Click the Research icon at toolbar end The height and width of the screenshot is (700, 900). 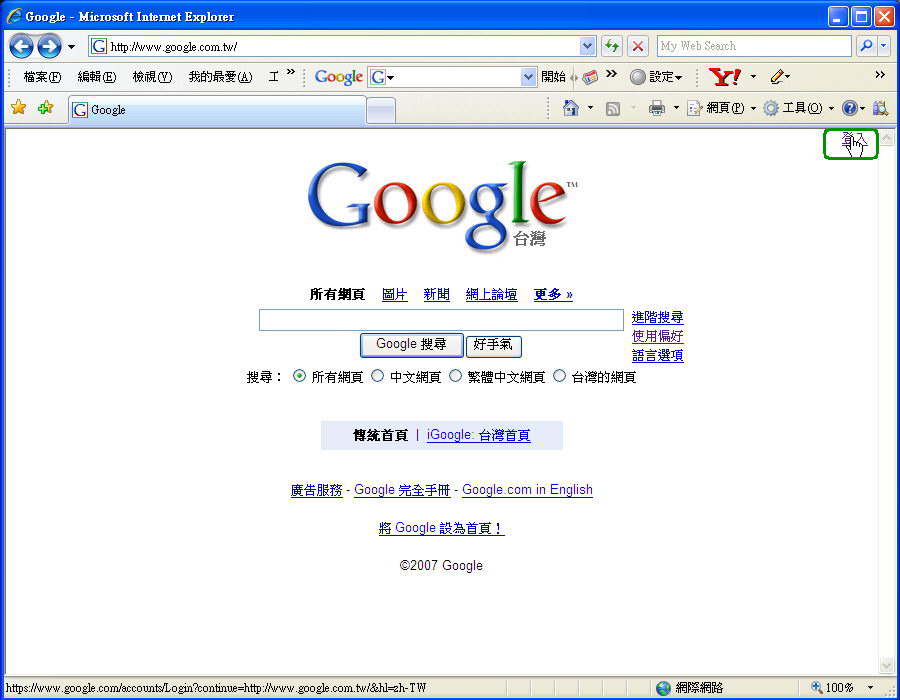(x=880, y=108)
